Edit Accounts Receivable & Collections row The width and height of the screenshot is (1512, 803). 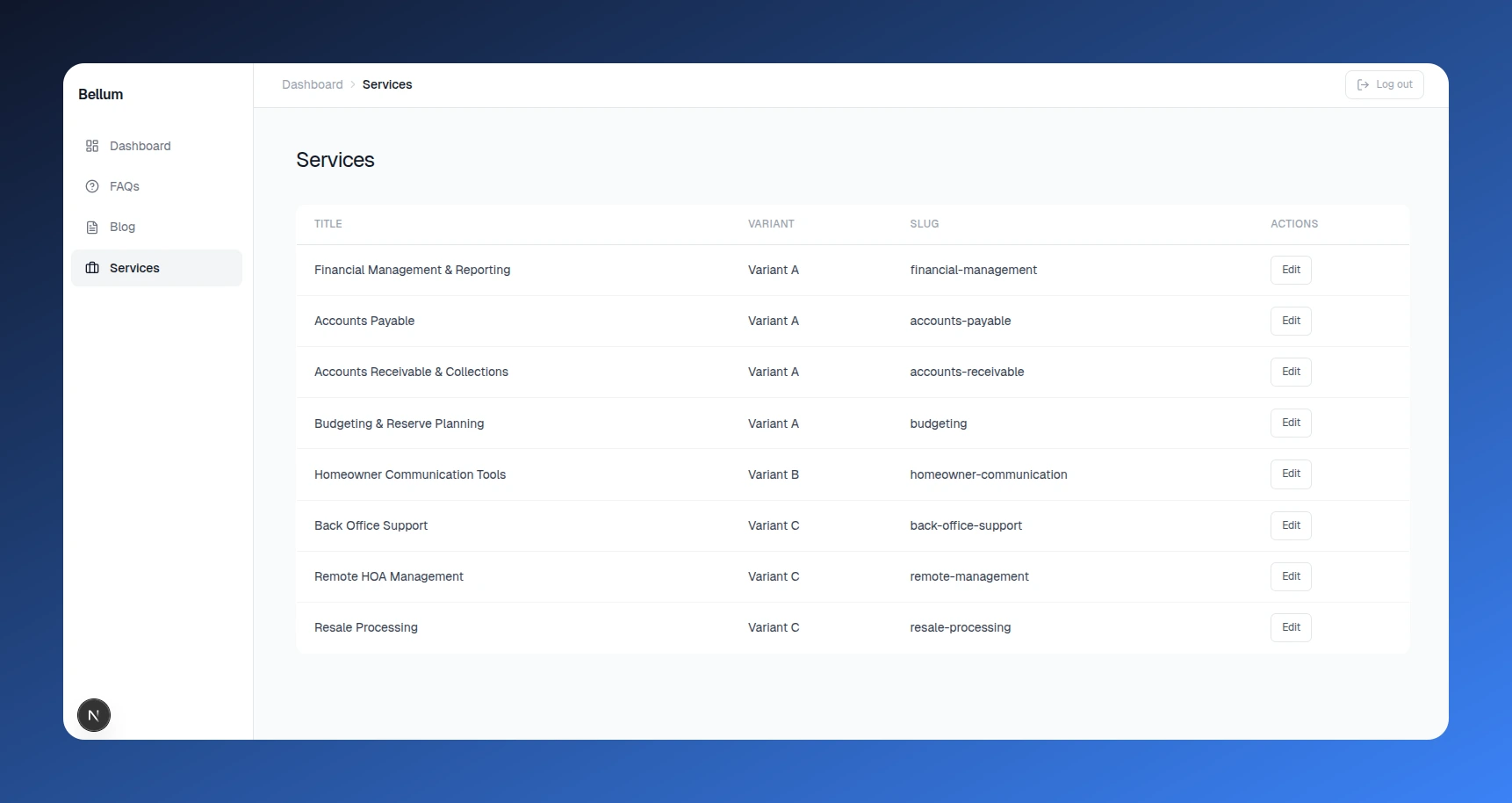point(1291,372)
